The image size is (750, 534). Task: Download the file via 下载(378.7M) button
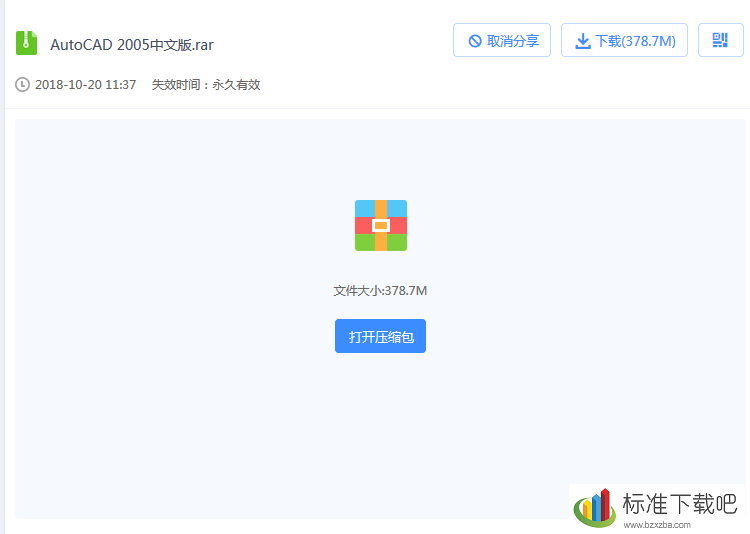coord(624,40)
